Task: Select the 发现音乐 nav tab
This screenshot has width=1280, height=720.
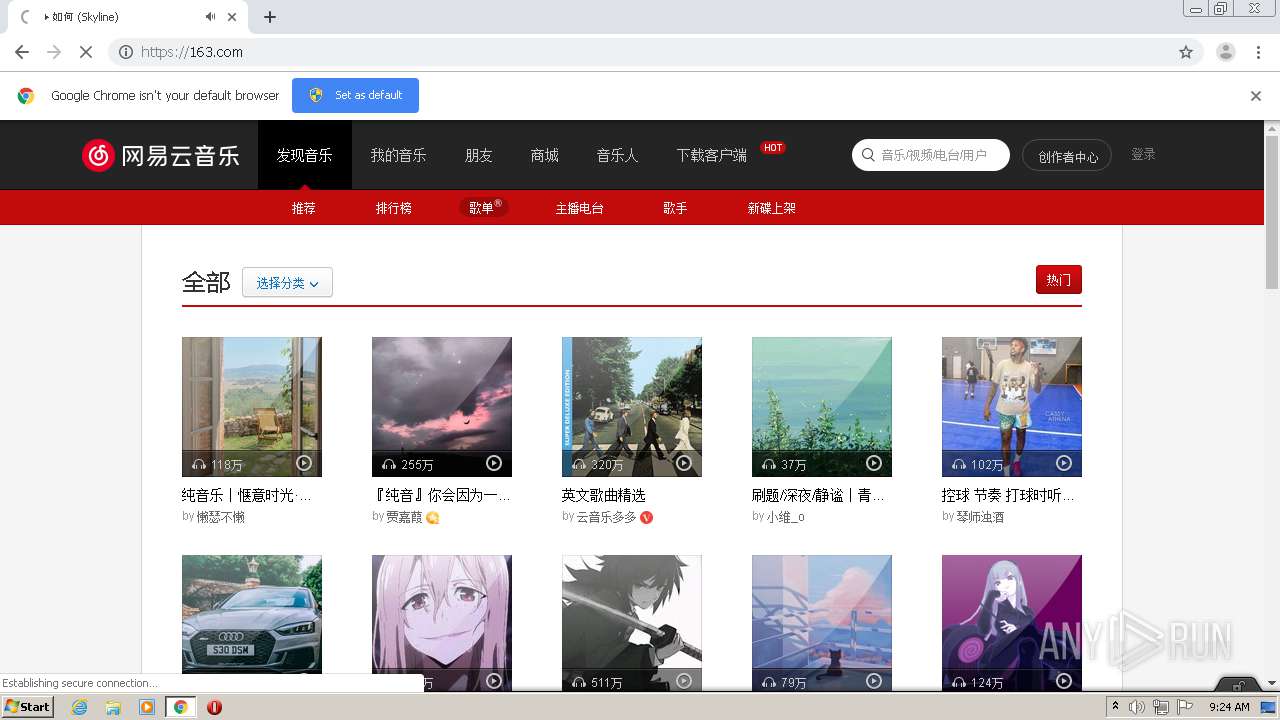Action: coord(305,155)
